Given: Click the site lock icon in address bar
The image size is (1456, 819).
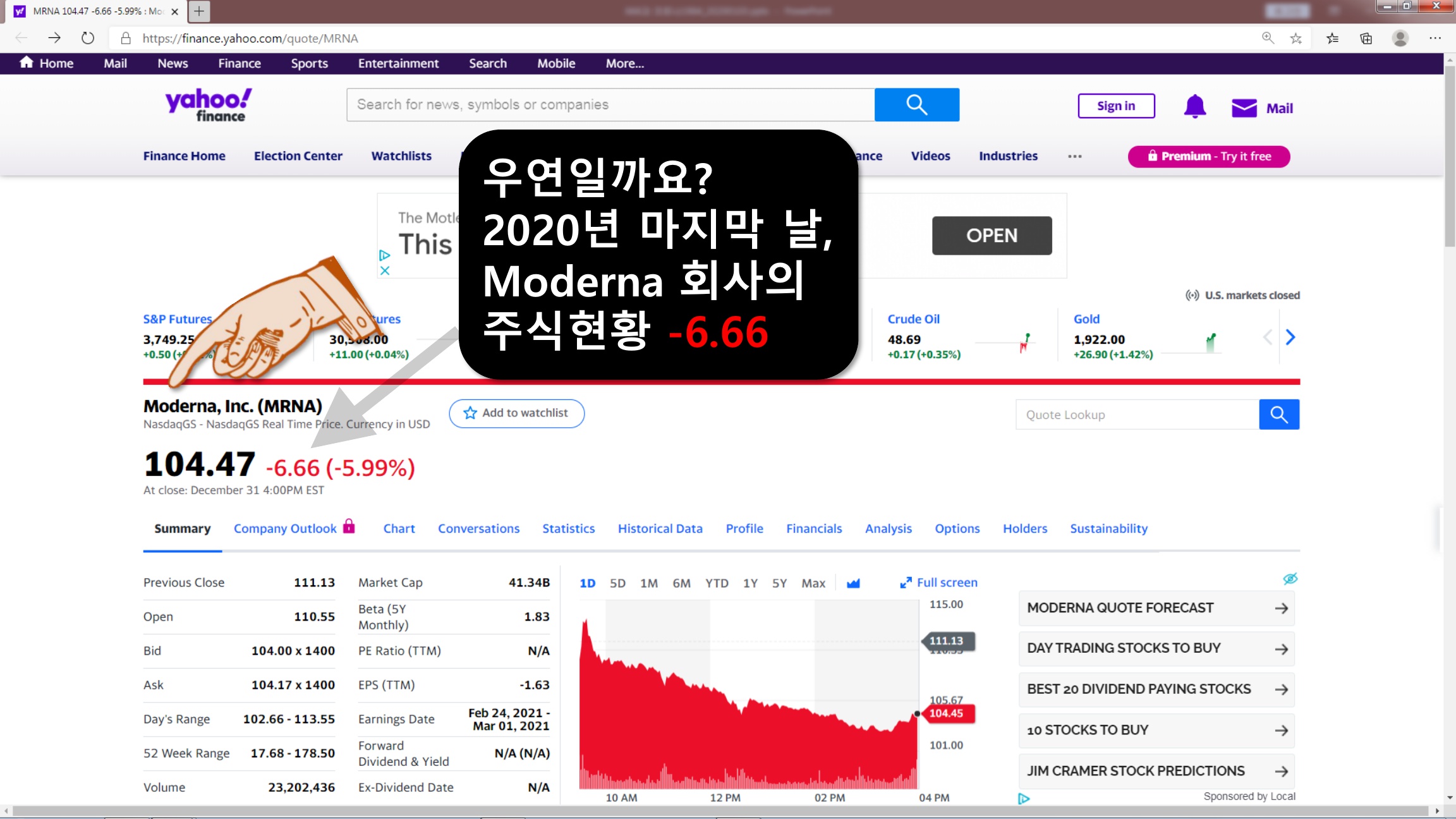Looking at the screenshot, I should (126, 39).
